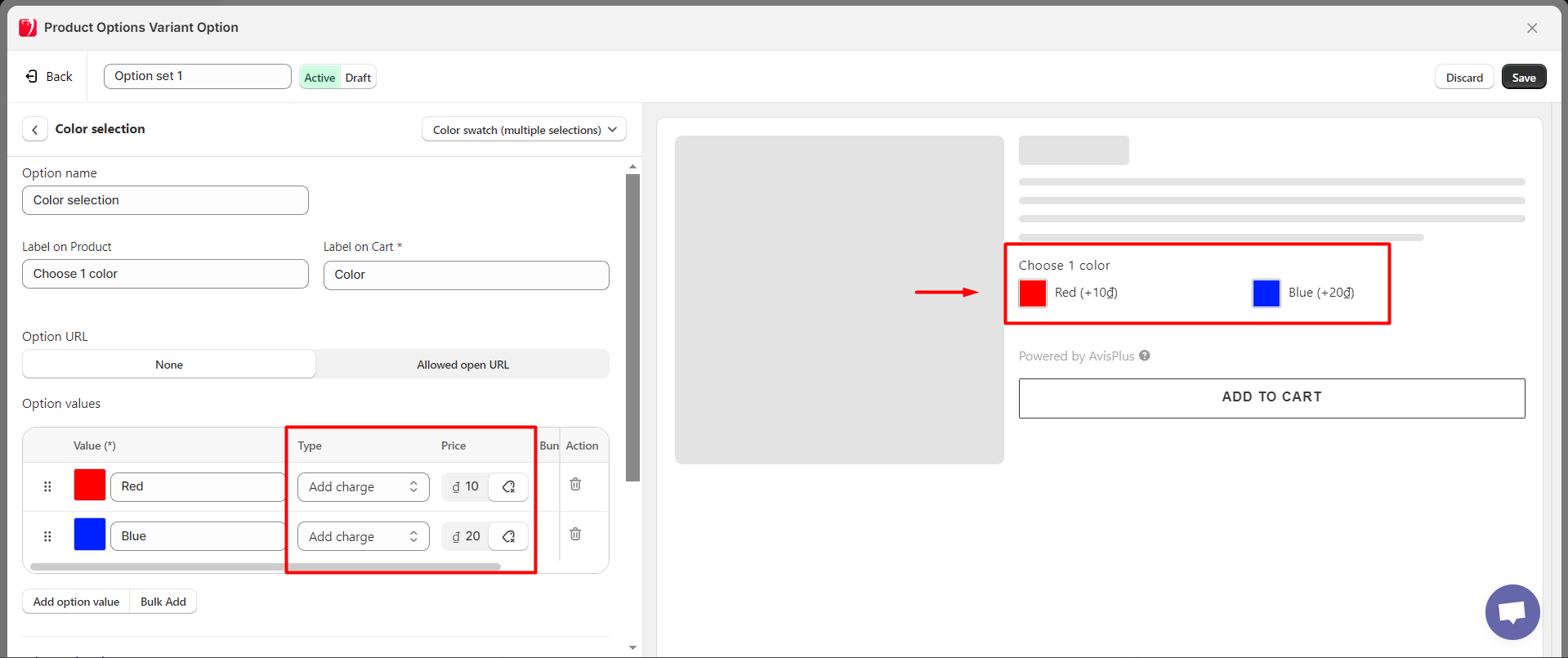Image resolution: width=1568 pixels, height=658 pixels.
Task: Click the Save button
Action: click(1523, 78)
